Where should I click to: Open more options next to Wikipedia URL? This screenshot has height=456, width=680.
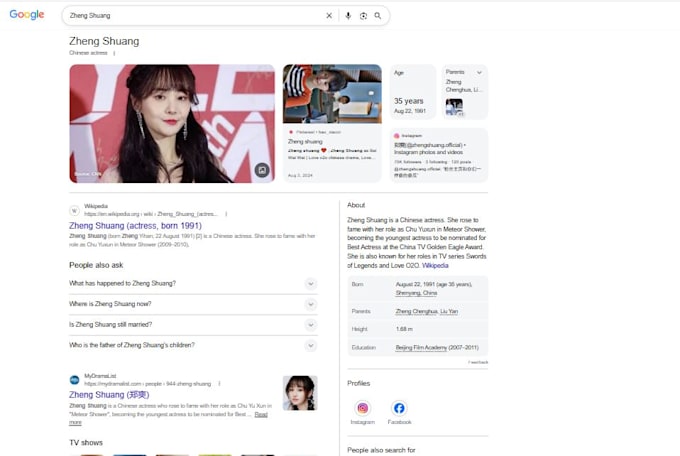(x=226, y=214)
